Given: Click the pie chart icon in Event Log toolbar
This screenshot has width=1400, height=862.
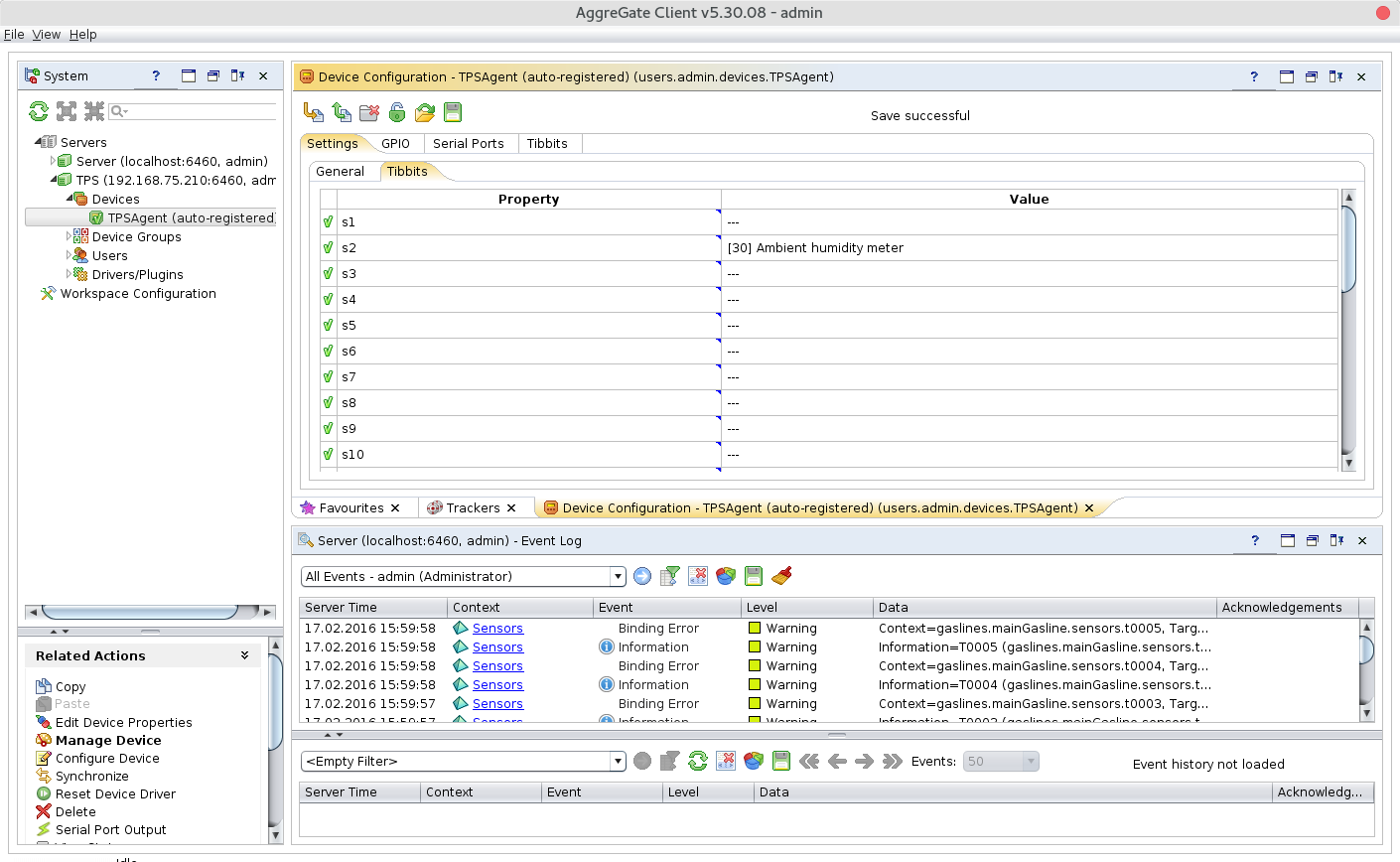Looking at the screenshot, I should (726, 576).
